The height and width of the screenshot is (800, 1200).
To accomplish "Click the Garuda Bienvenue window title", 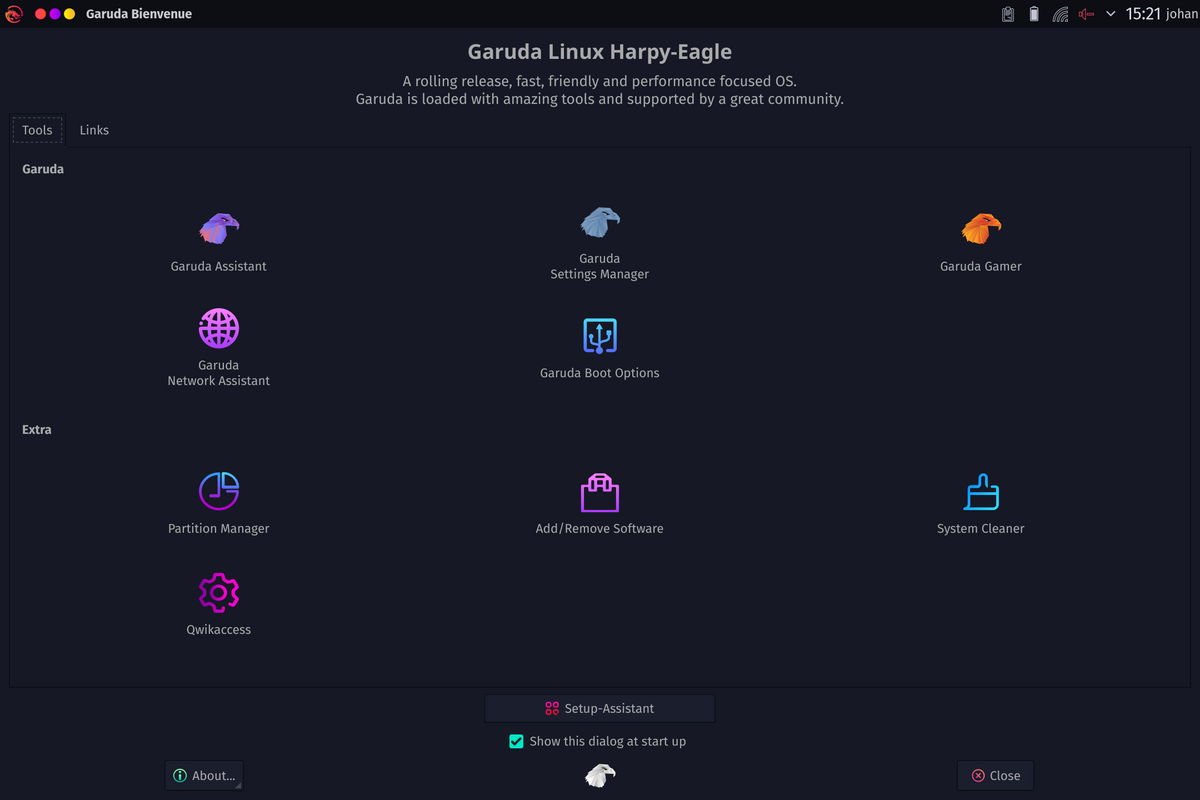I will click(139, 14).
